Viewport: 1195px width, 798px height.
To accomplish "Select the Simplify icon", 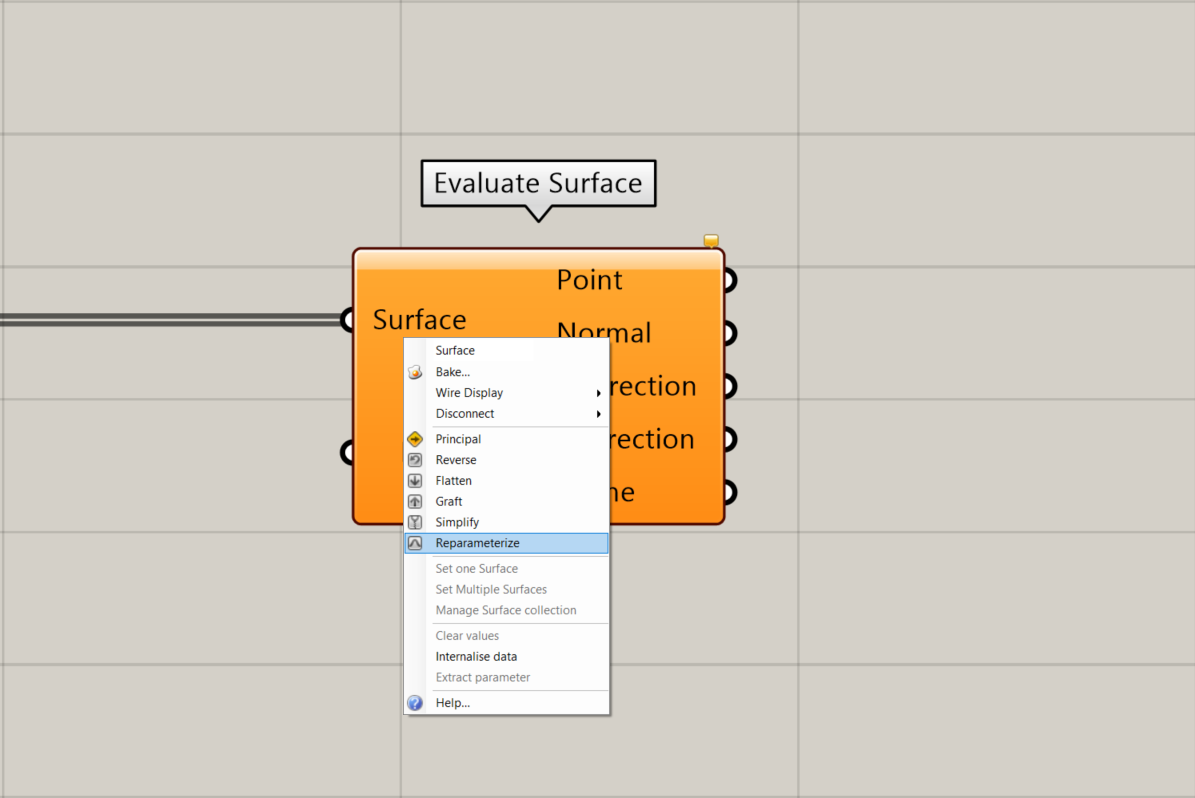I will tap(416, 521).
